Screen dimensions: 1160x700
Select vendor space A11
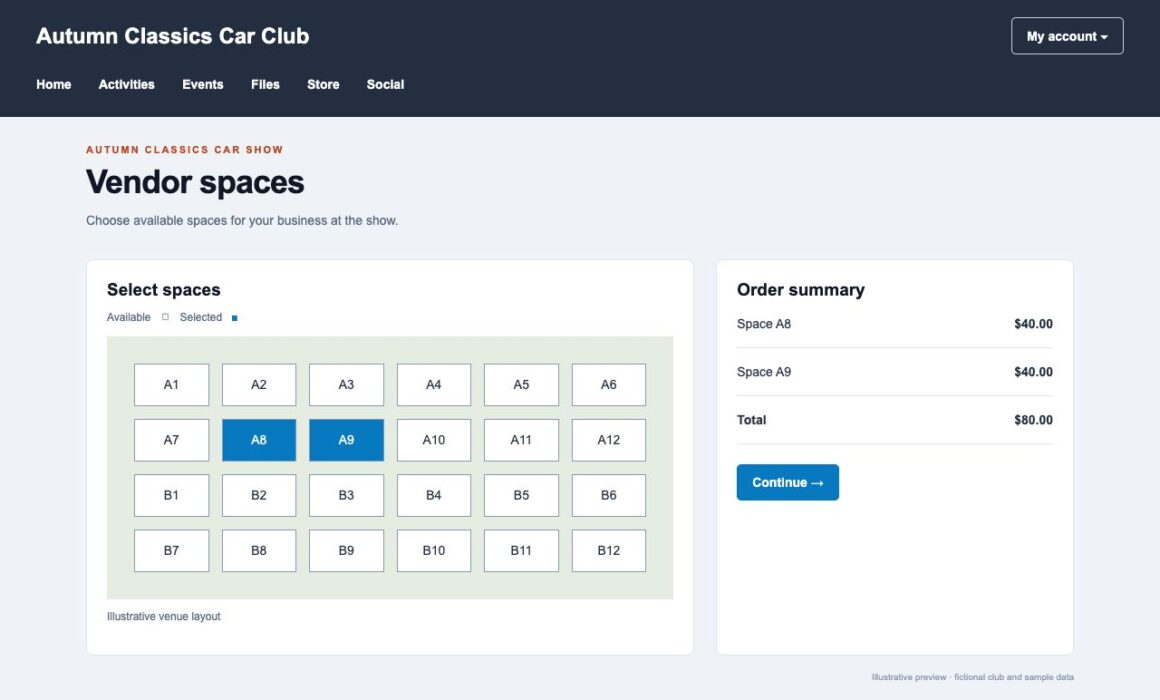522,440
